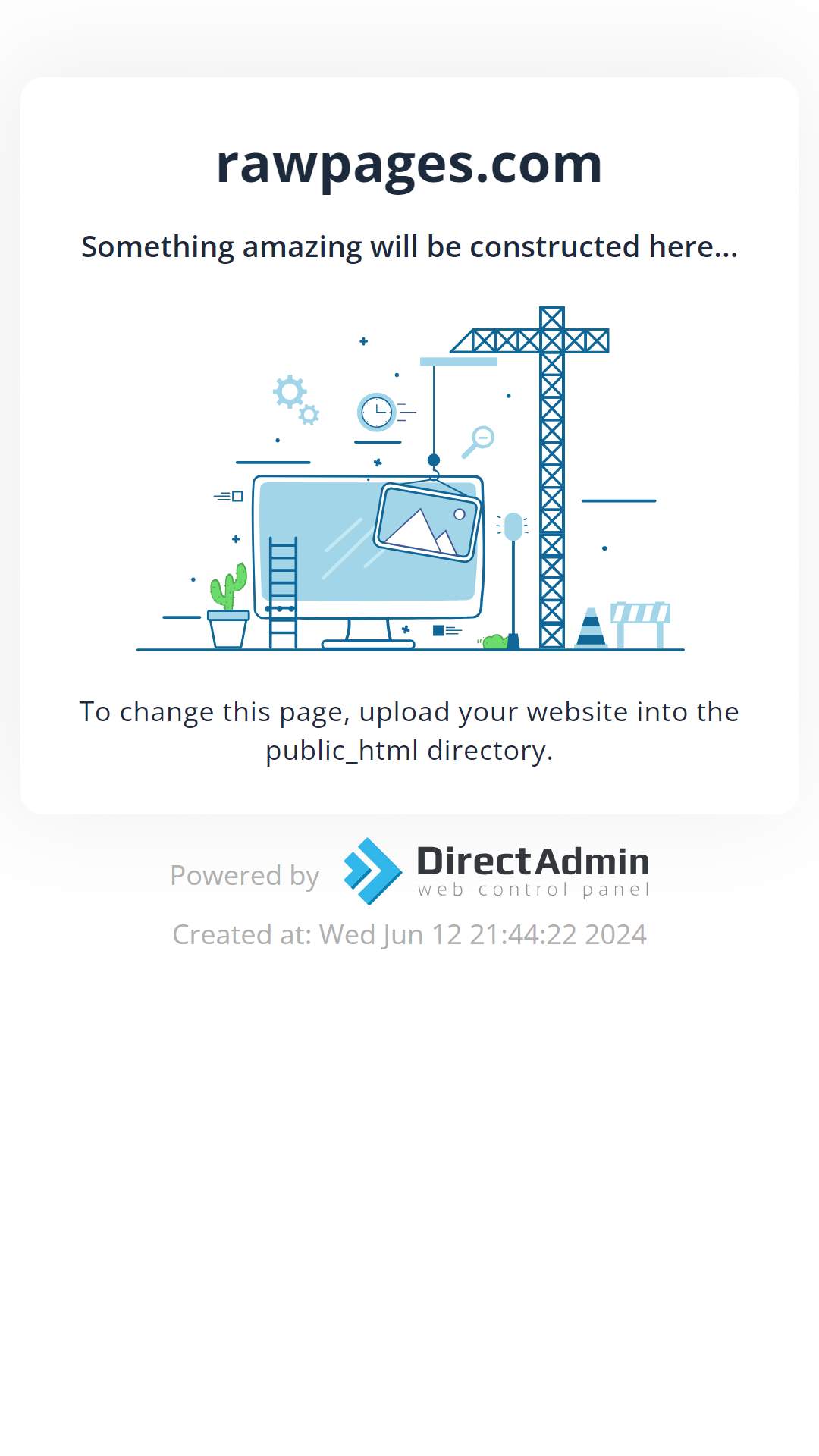The width and height of the screenshot is (819, 1456).
Task: Click the large gear icon in illustration
Action: tap(289, 392)
